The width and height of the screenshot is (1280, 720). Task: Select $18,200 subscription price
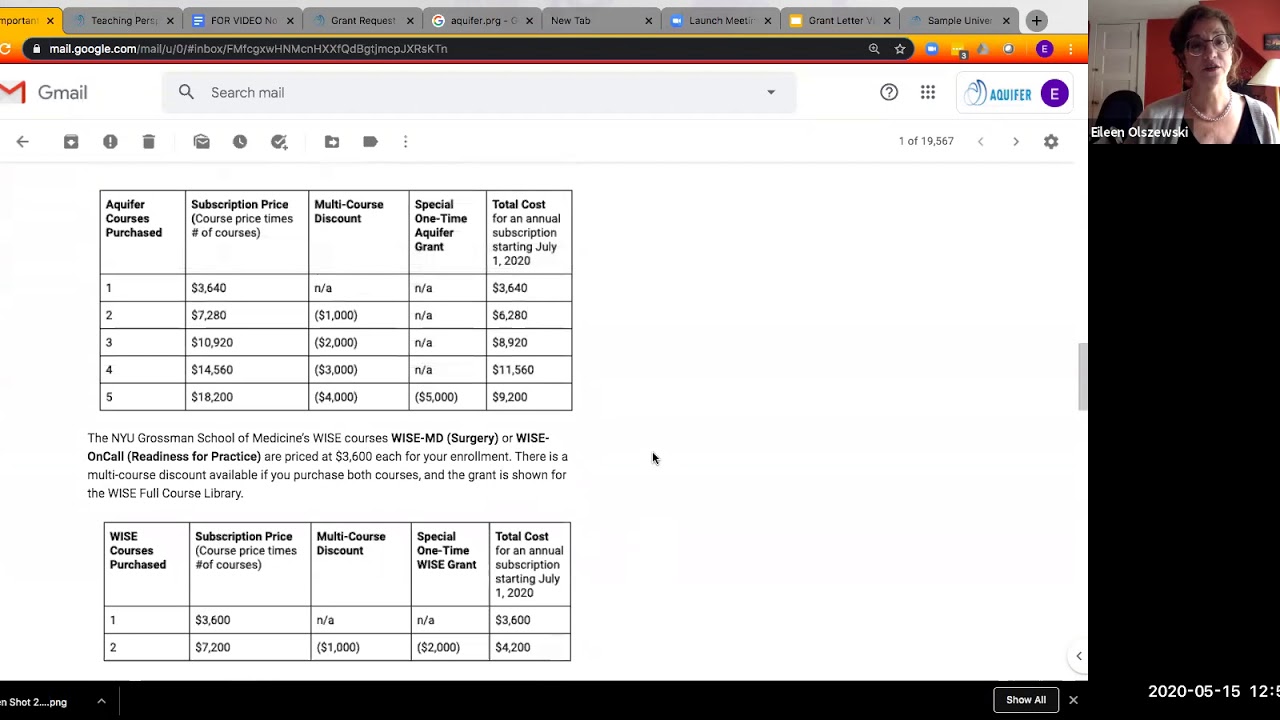click(212, 397)
